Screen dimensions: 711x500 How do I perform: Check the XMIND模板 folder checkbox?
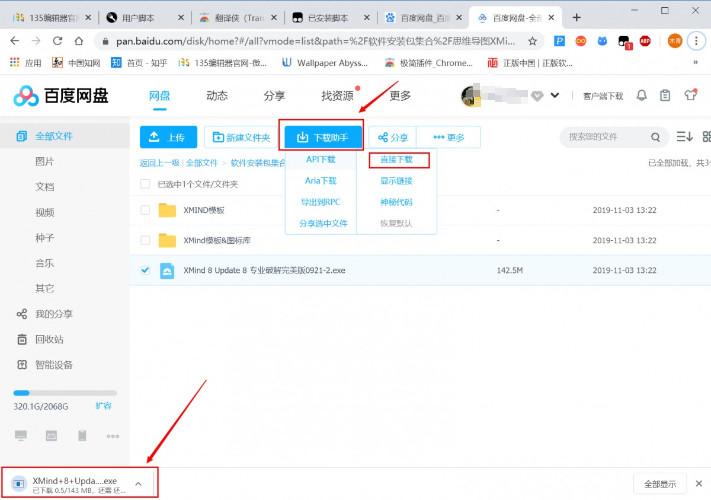coord(145,210)
